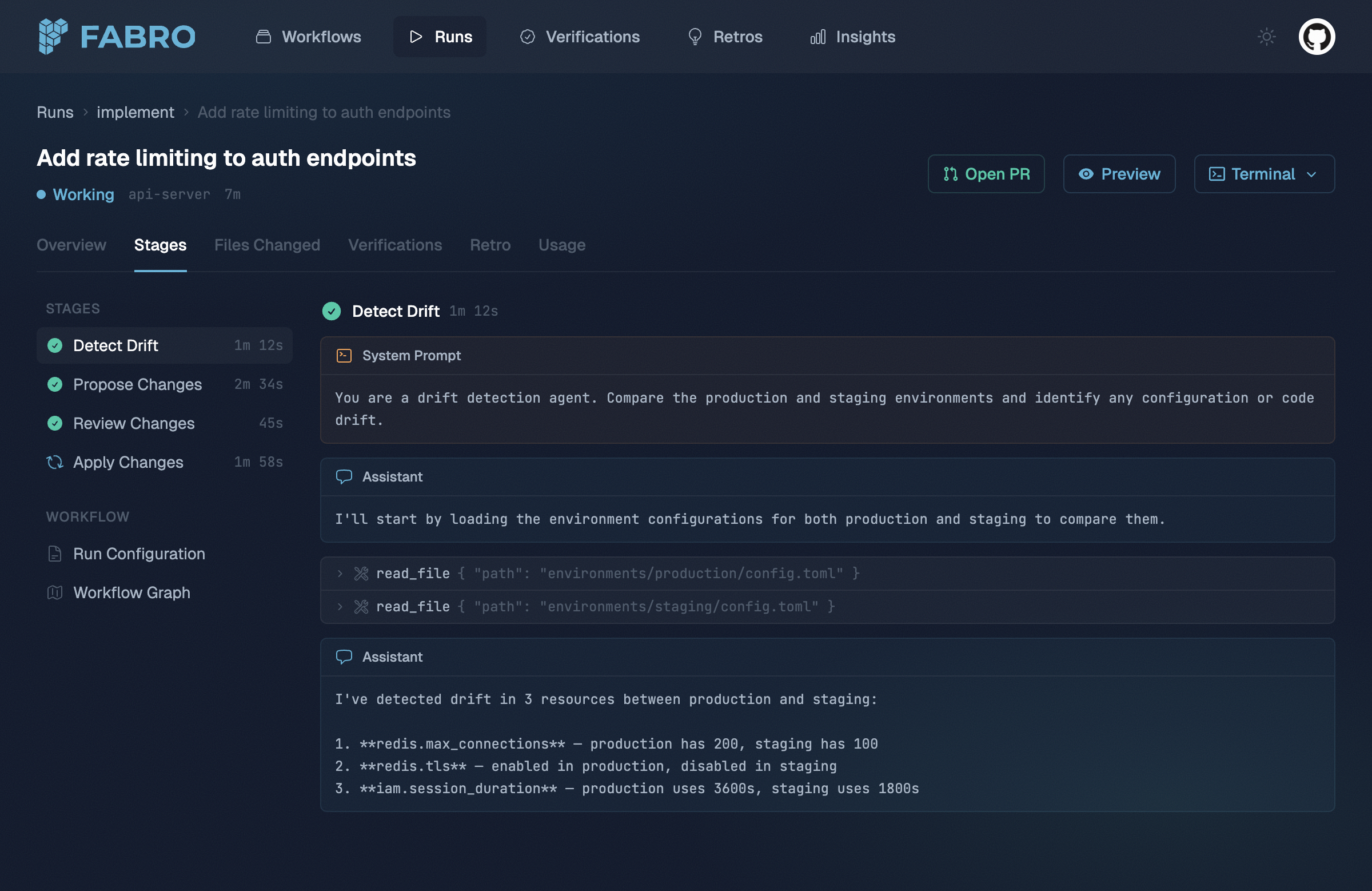
Task: Click the Verifications checkmark icon
Action: (528, 37)
